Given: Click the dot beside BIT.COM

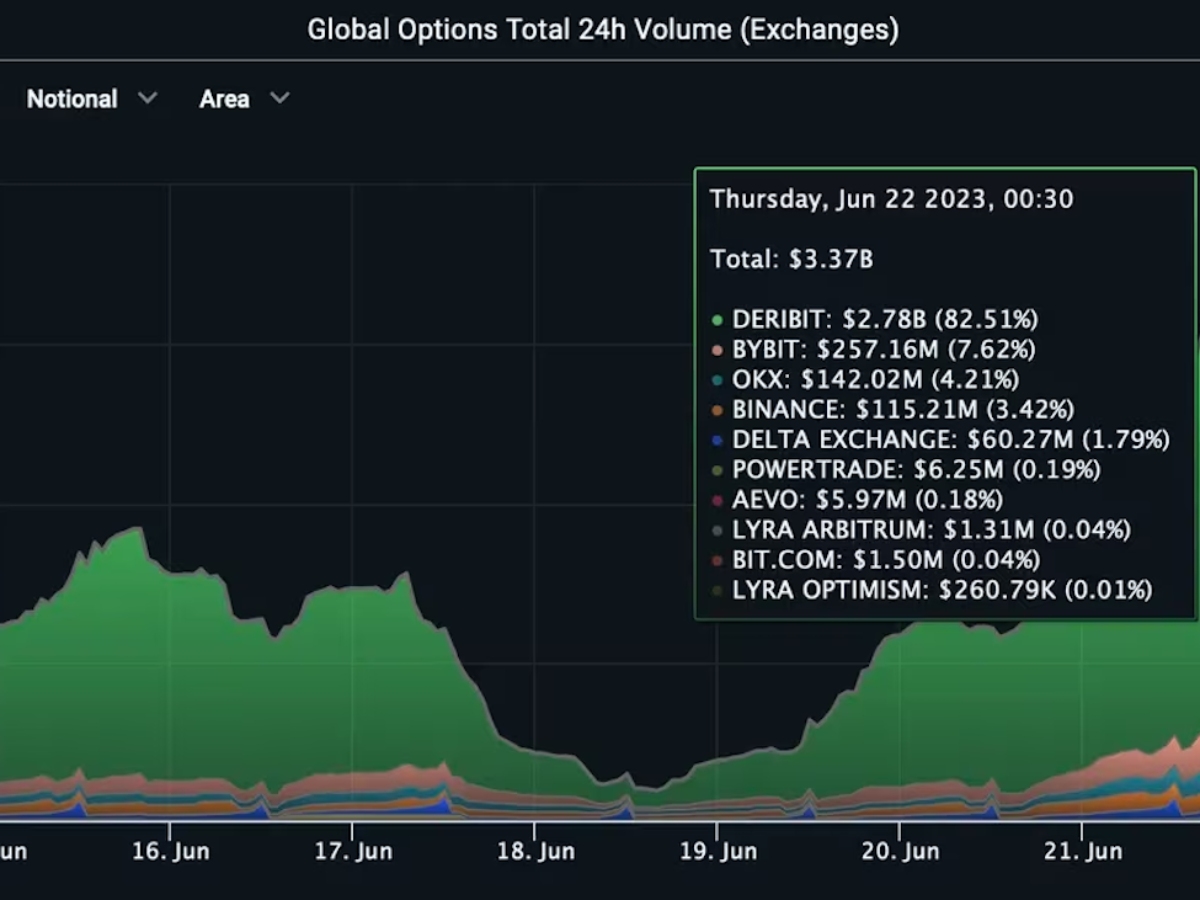Looking at the screenshot, I should tap(717, 560).
